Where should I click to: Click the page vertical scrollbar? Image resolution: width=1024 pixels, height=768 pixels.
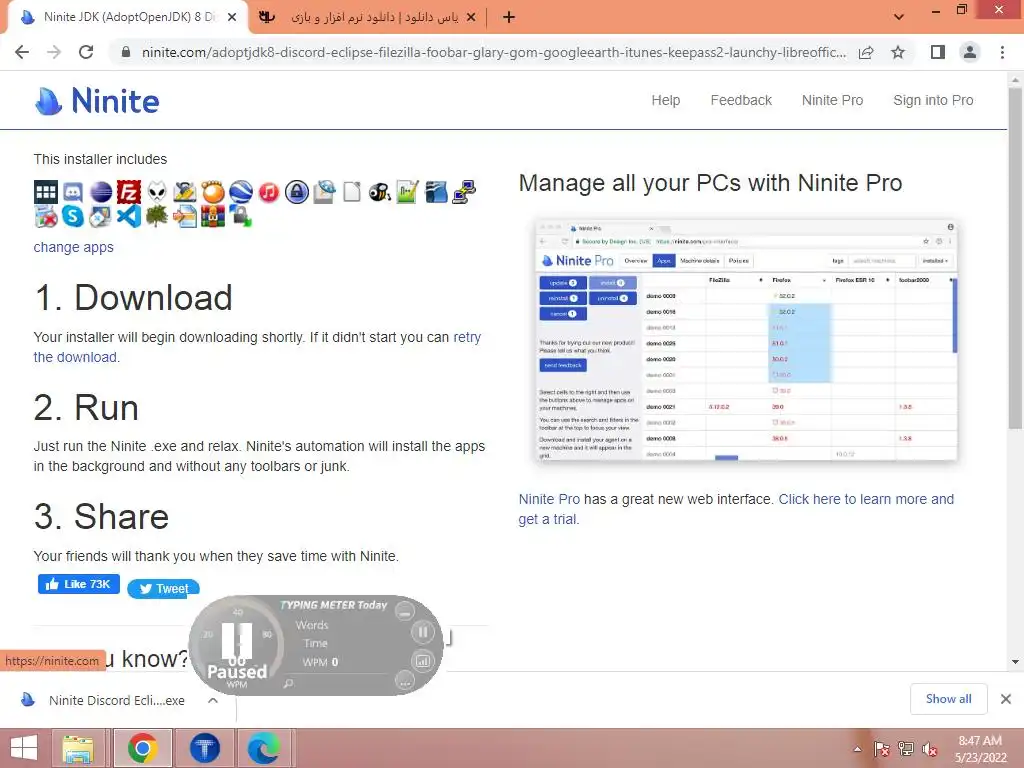(1015, 259)
